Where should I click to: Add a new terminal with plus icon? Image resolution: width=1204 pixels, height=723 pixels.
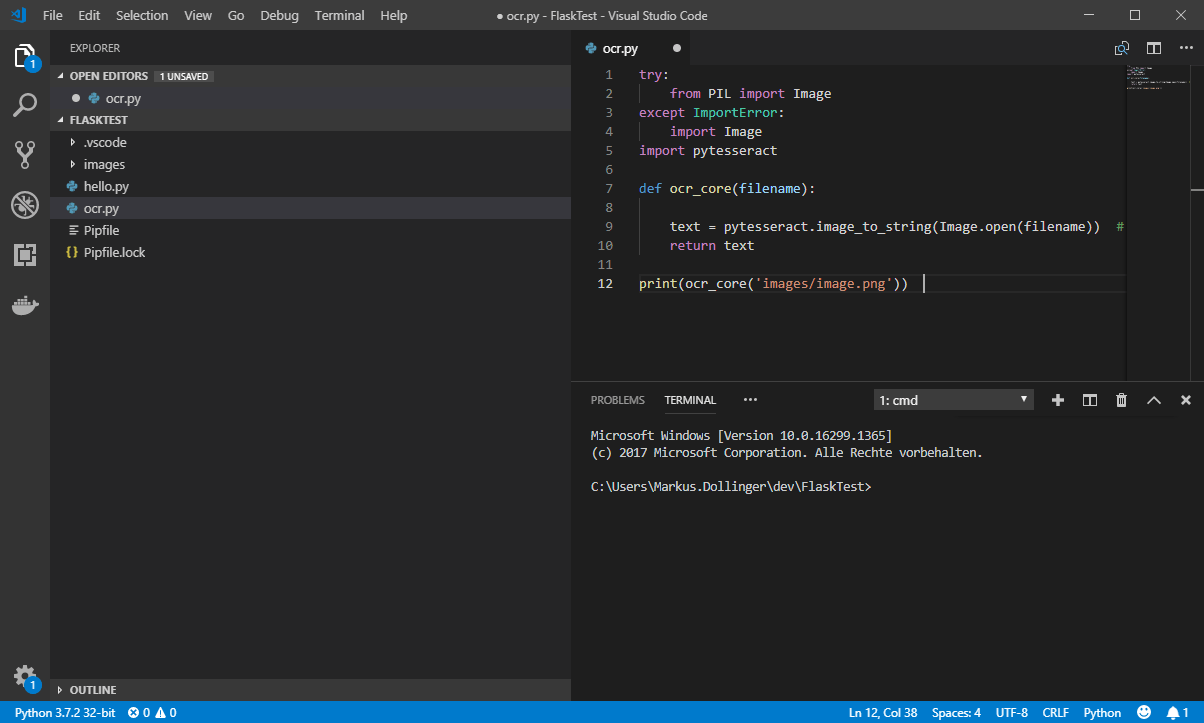pos(1058,400)
